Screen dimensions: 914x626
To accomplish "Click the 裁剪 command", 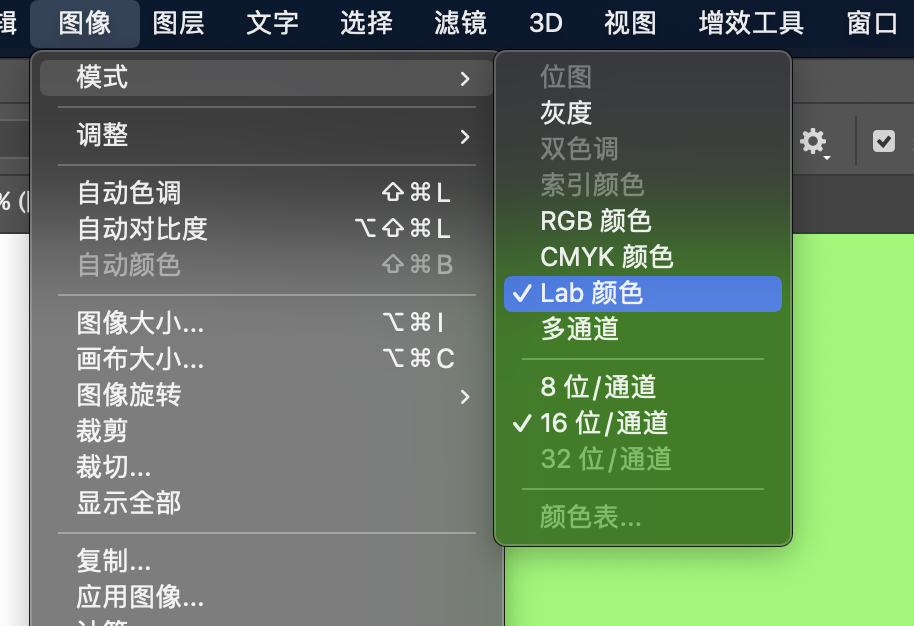I will (102, 431).
